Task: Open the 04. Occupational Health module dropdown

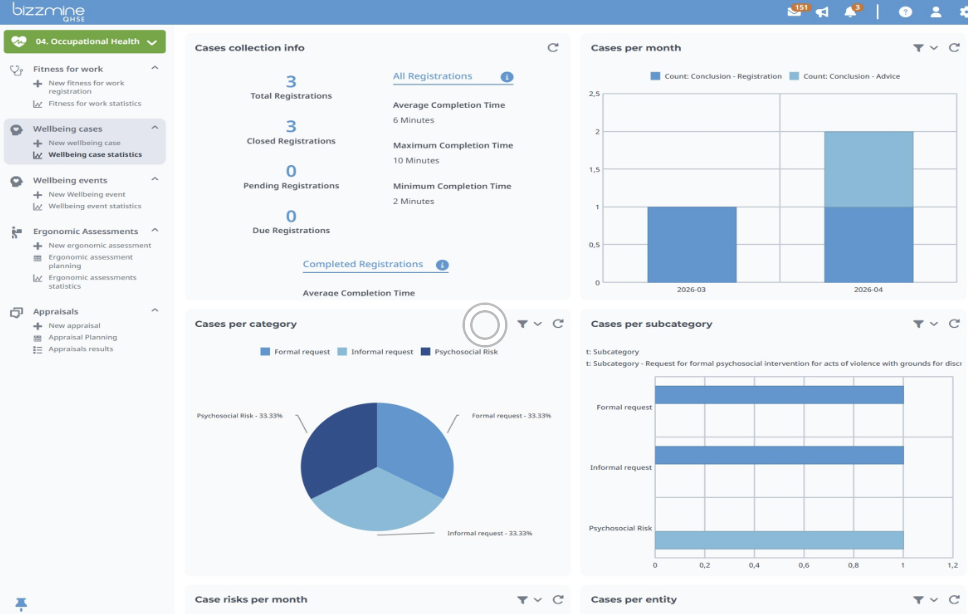Action: (85, 41)
